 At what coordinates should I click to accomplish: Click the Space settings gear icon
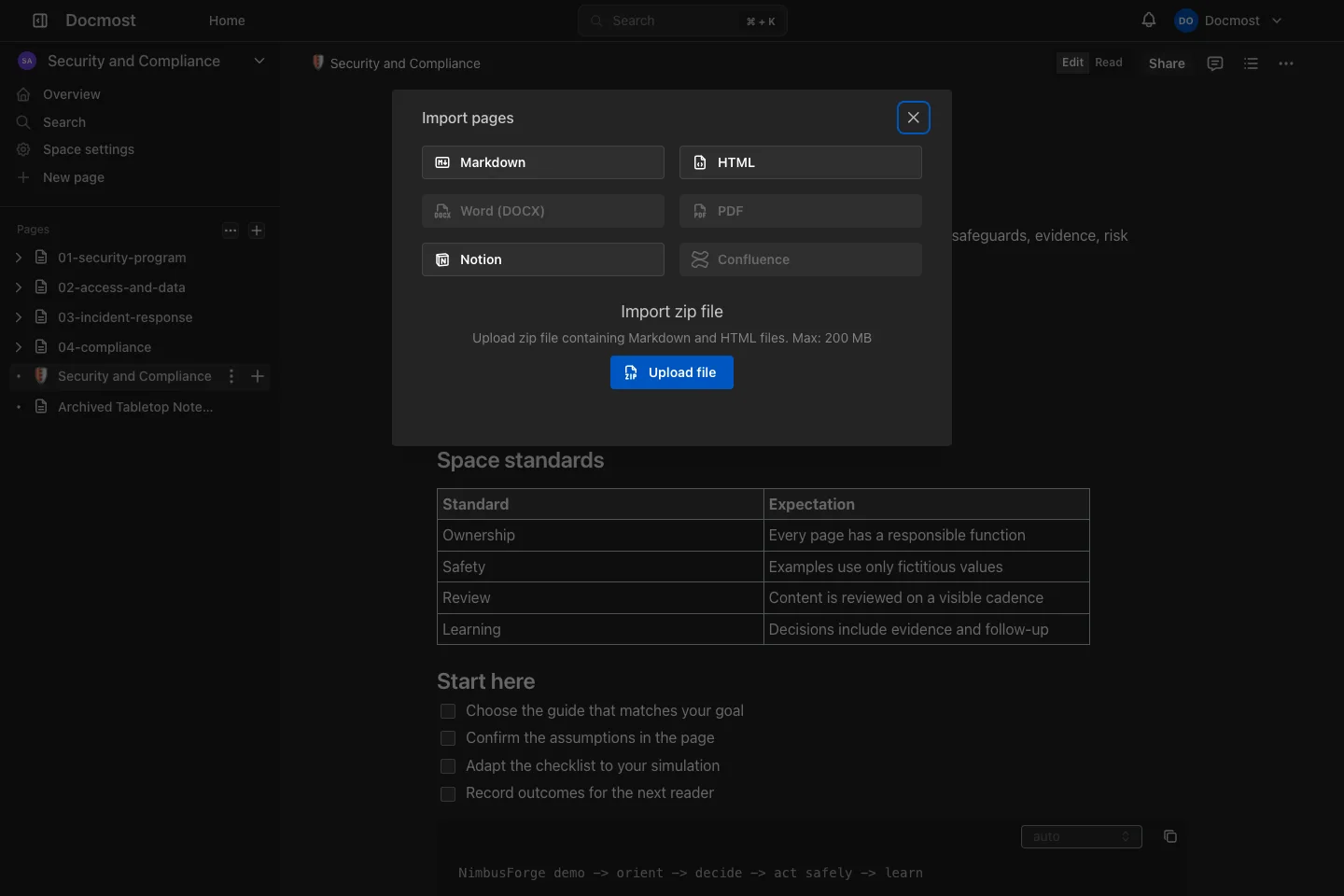pos(23,149)
